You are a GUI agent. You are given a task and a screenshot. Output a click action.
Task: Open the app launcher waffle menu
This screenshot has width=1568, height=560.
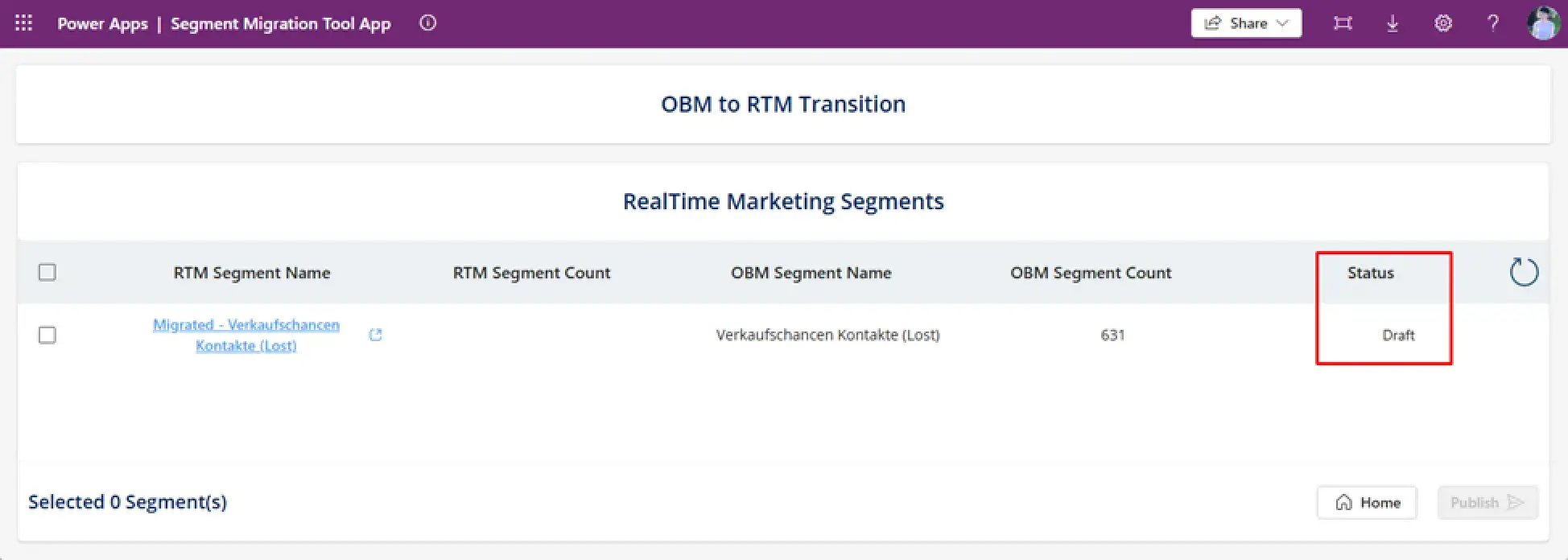24,23
